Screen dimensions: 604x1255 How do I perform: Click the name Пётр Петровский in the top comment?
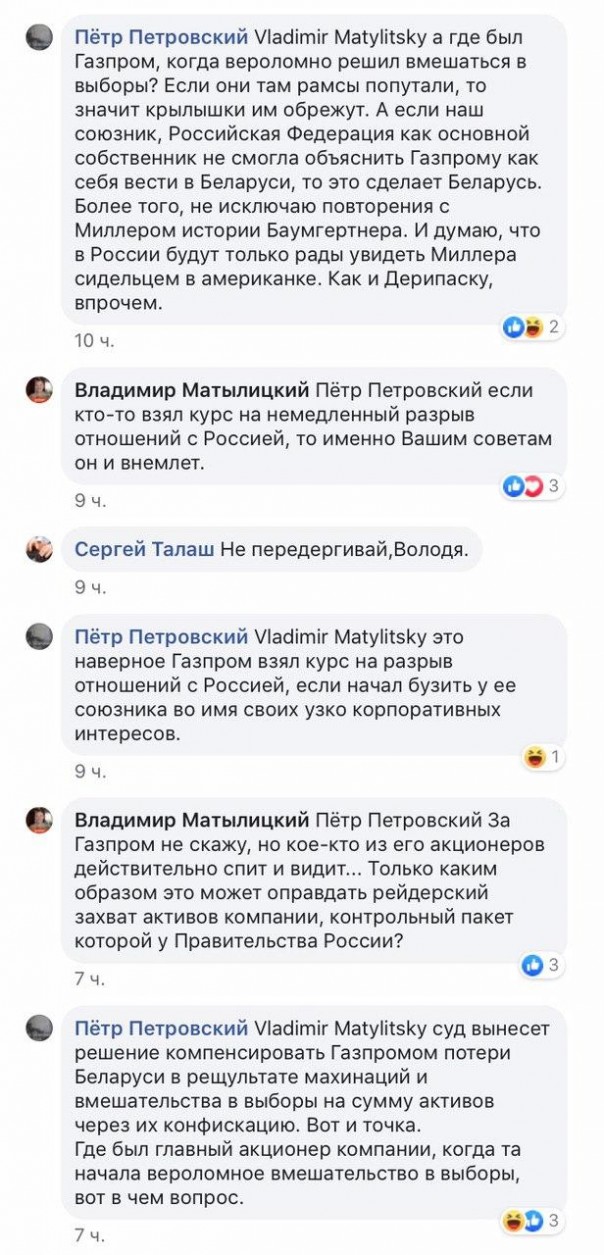[161, 38]
